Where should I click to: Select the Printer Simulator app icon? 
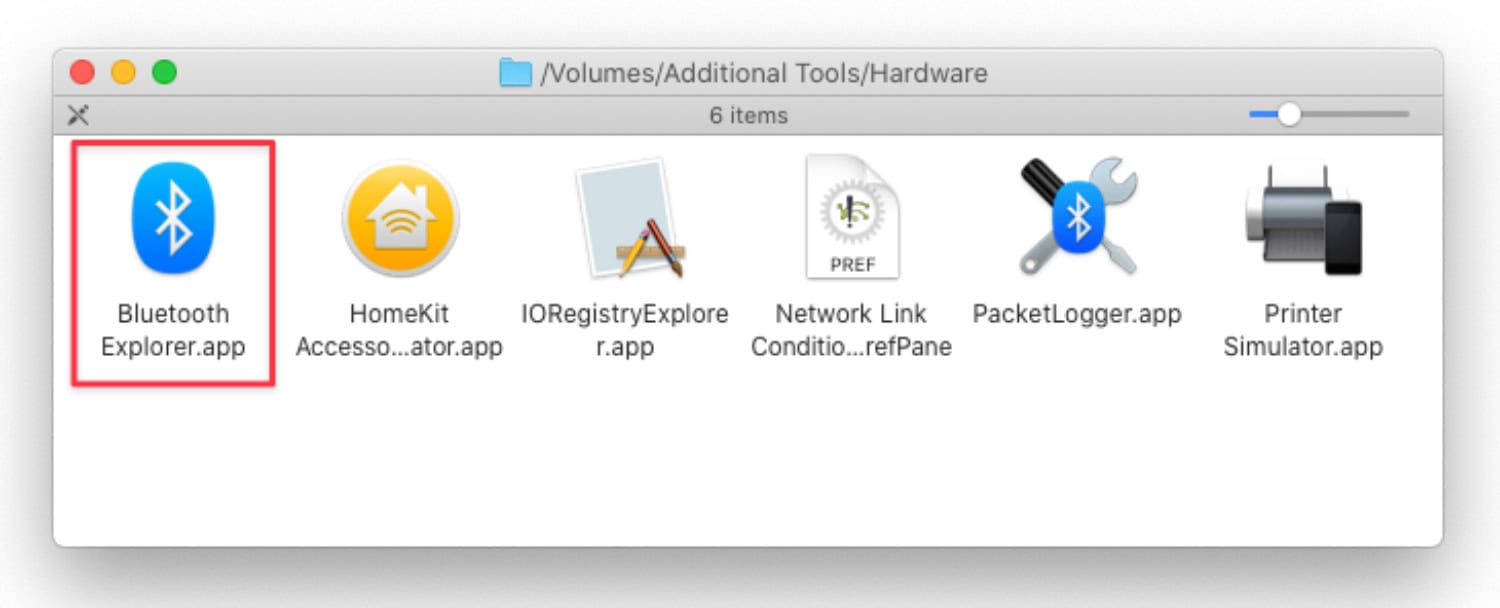pos(1303,219)
